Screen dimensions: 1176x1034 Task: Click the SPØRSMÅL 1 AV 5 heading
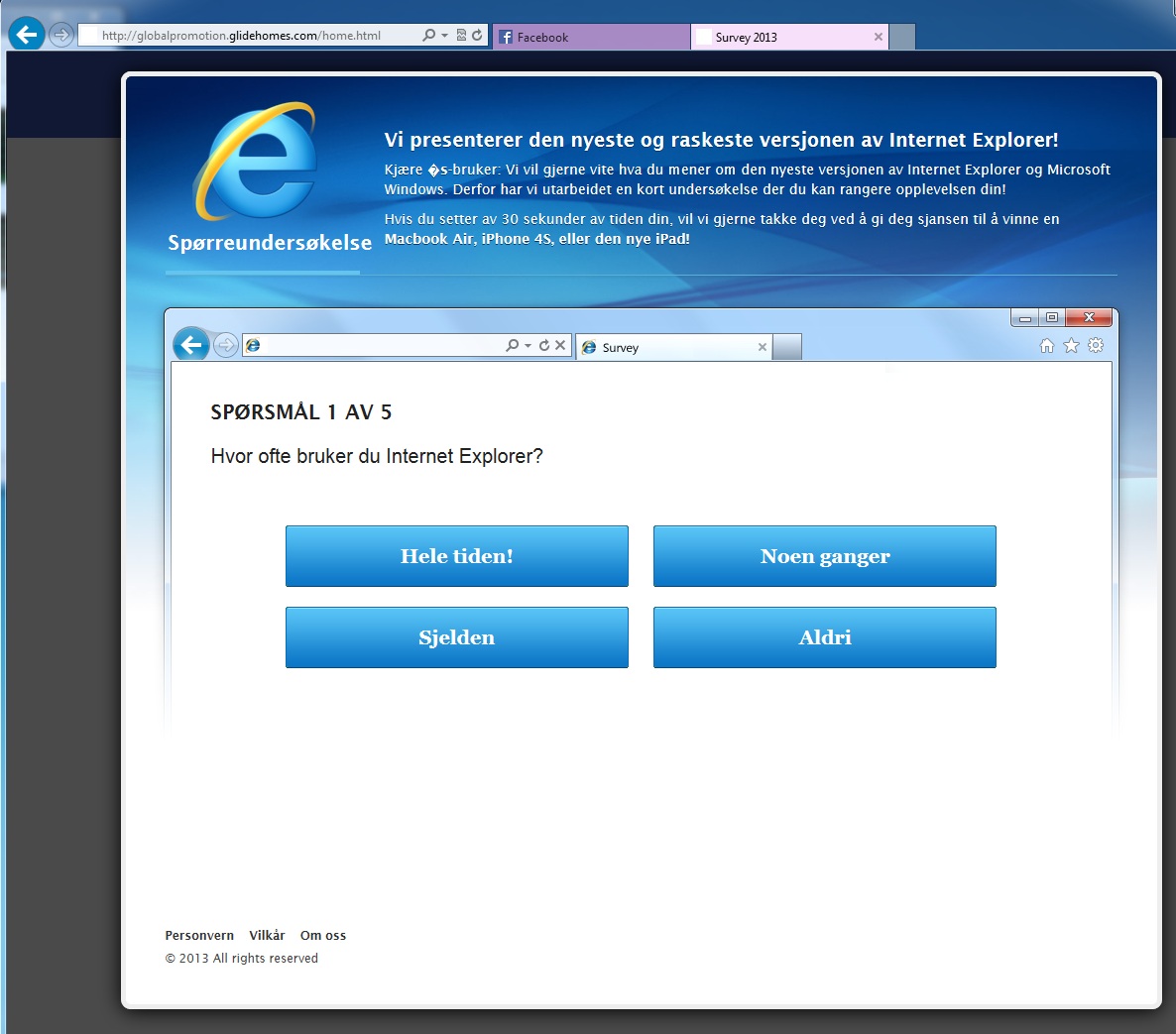point(300,411)
